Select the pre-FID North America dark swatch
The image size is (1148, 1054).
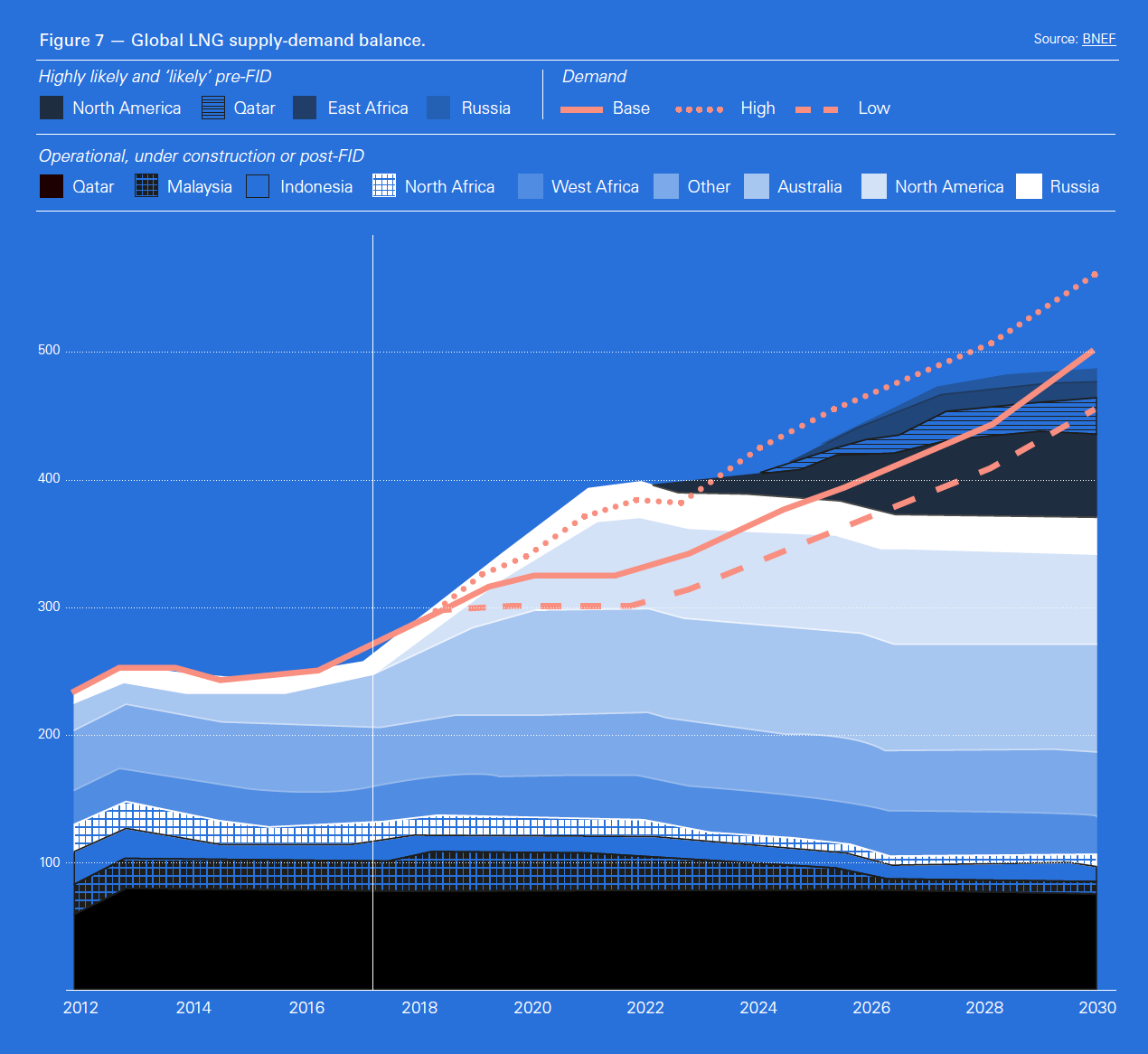click(x=52, y=108)
